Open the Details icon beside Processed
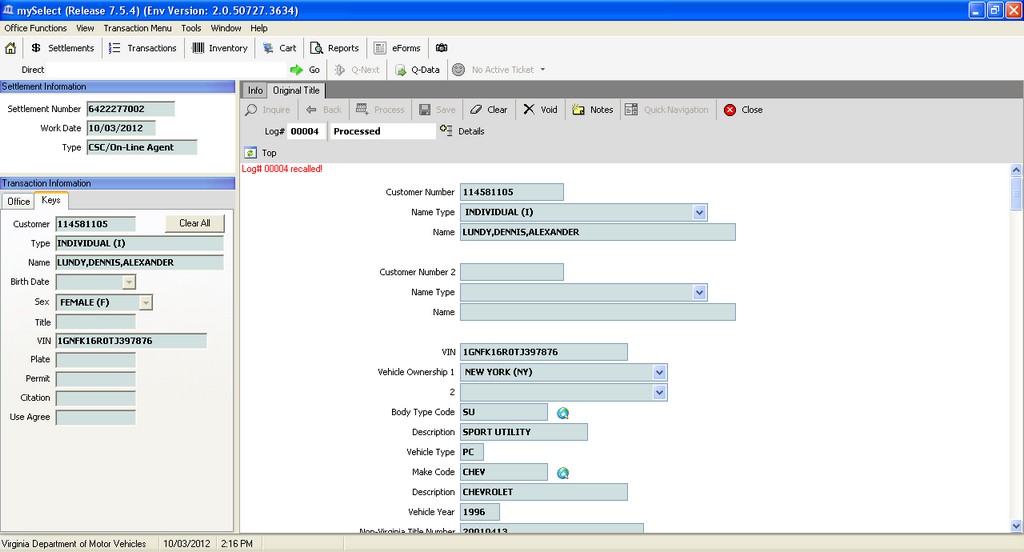Screen dimensions: 1024x552 coord(446,131)
